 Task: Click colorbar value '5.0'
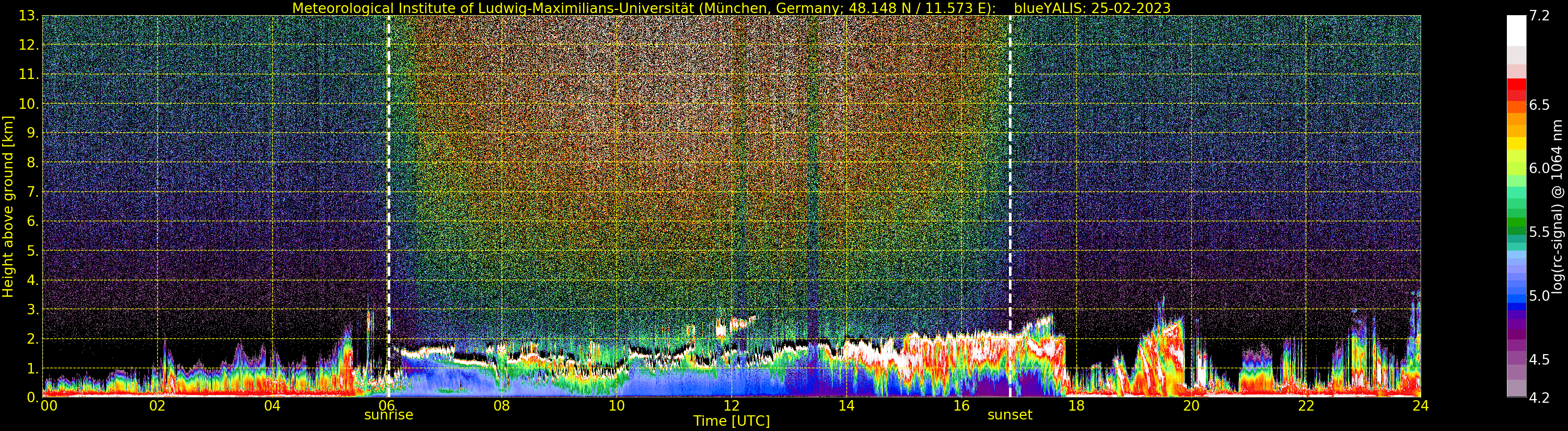pyautogui.click(x=1539, y=296)
